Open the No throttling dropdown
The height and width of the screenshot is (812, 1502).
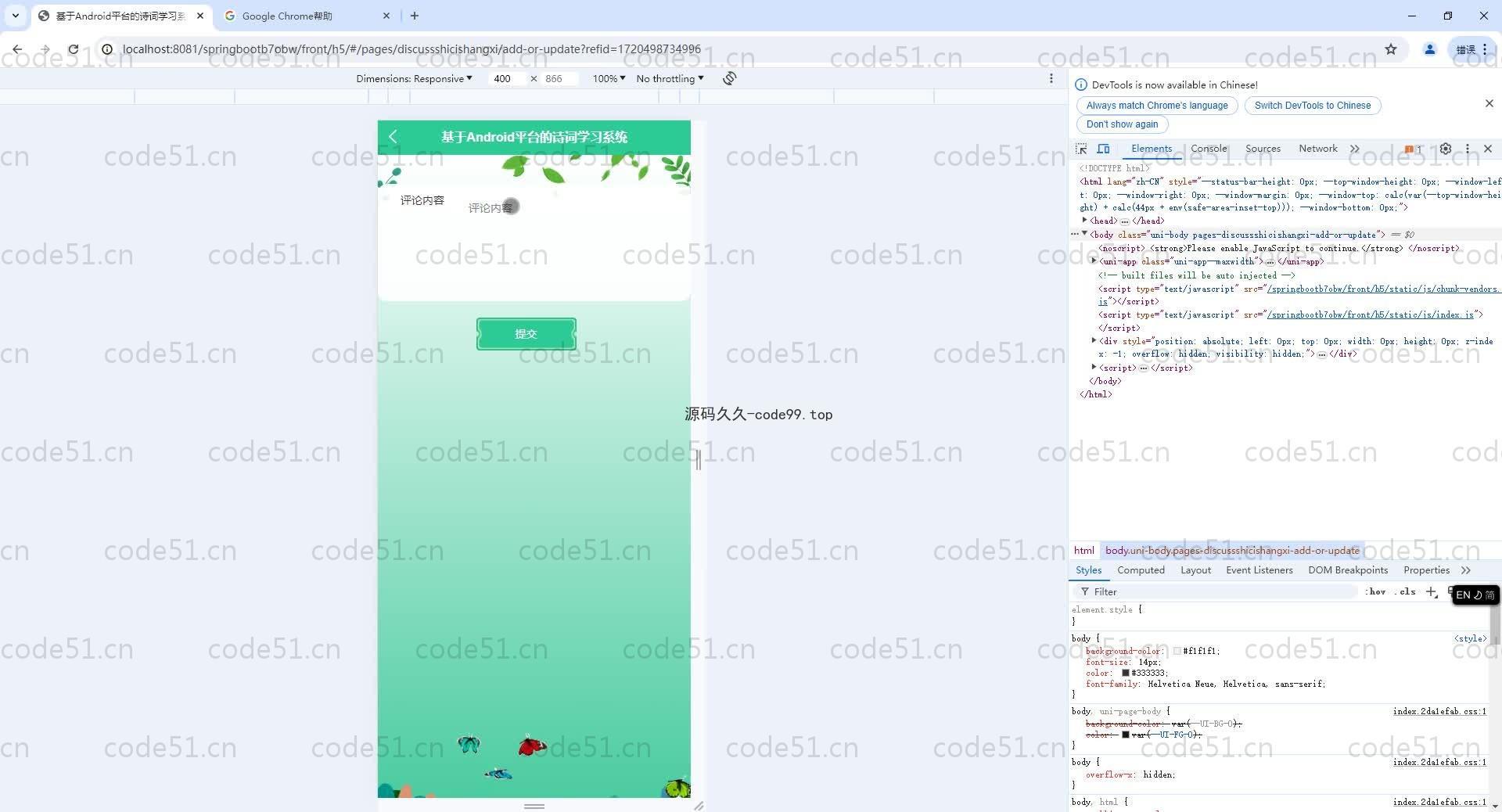click(670, 78)
